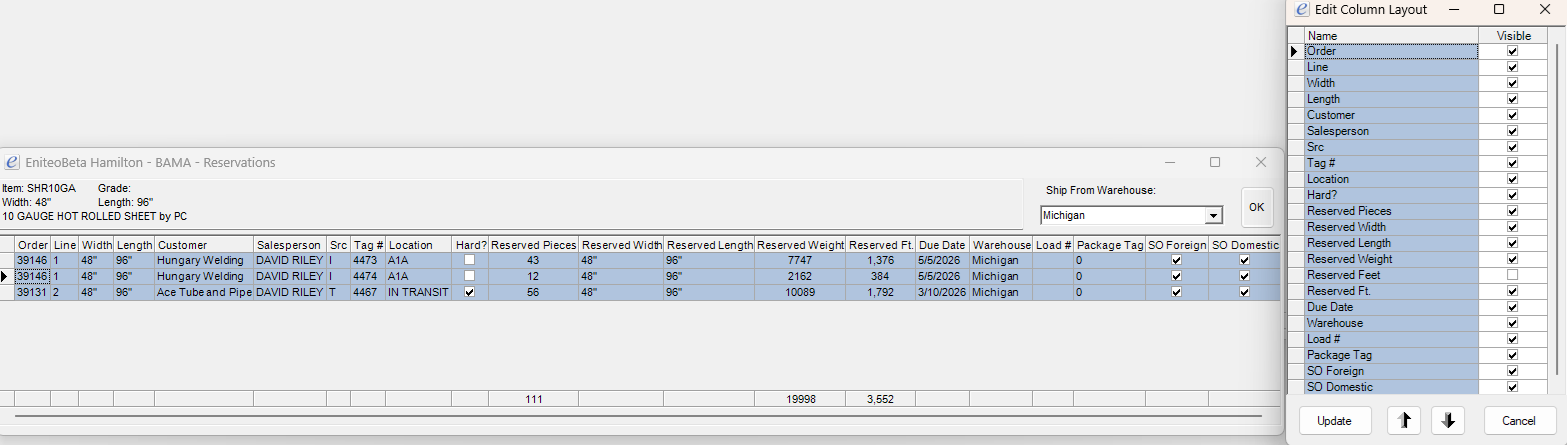Click the horizontal scrollbar in Reservations window

pos(640,416)
